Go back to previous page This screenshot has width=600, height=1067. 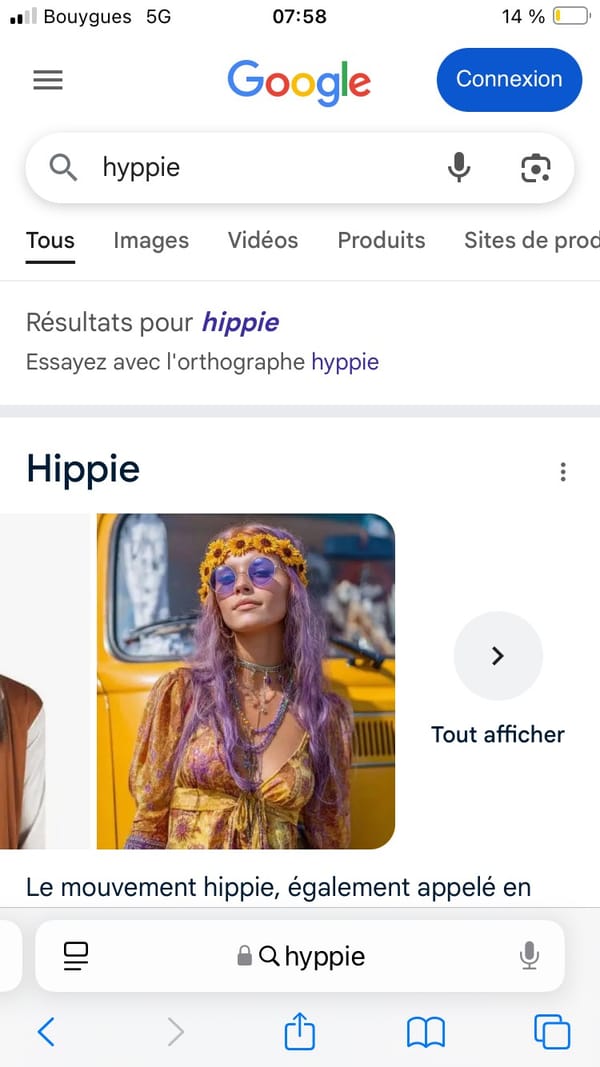46,1032
